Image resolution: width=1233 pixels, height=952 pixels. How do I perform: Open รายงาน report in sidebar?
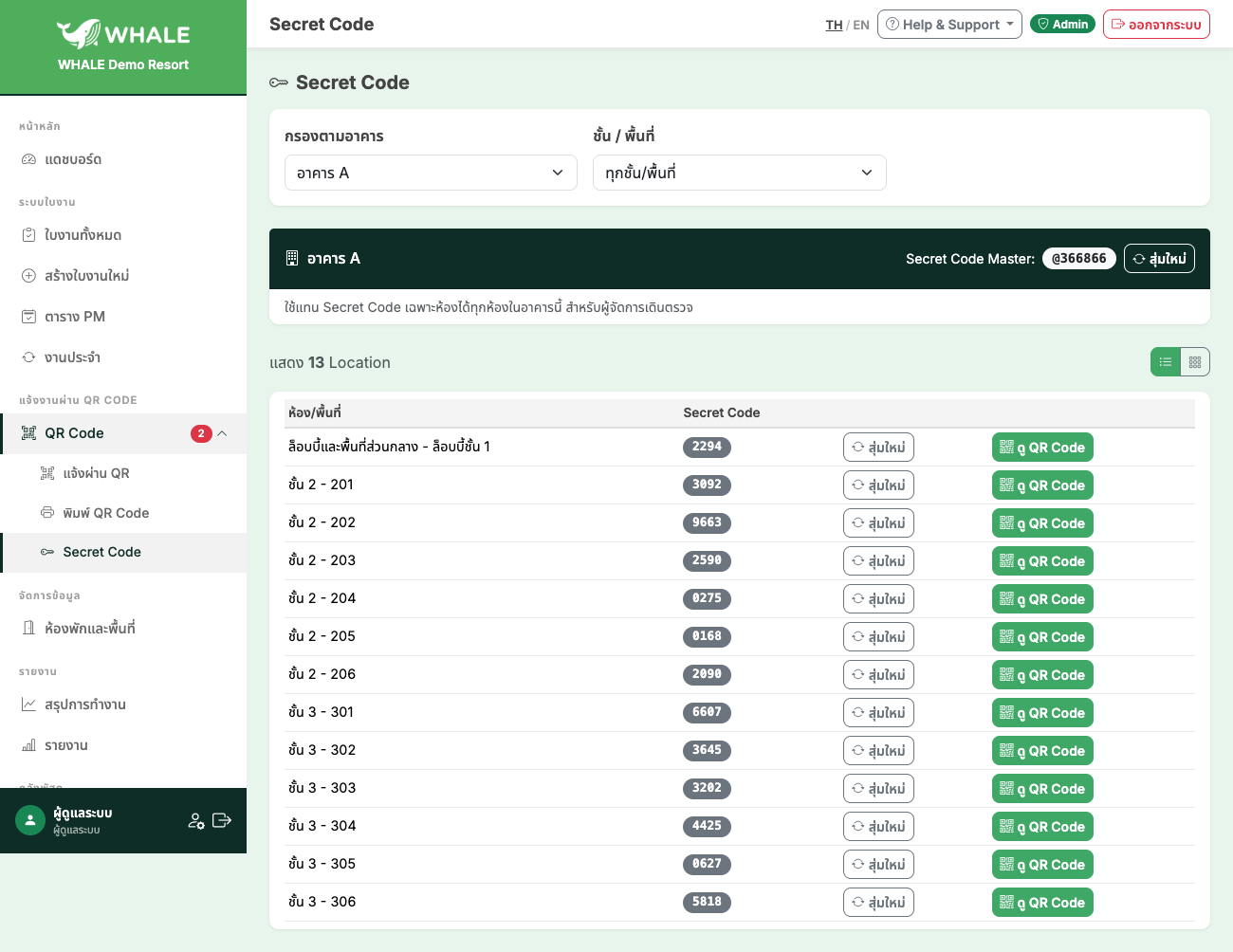coord(123,745)
